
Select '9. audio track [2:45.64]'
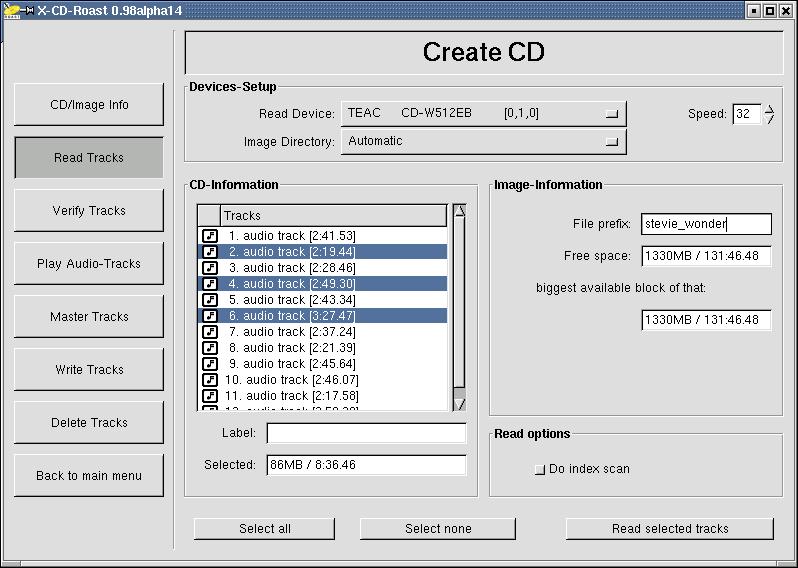(322, 364)
